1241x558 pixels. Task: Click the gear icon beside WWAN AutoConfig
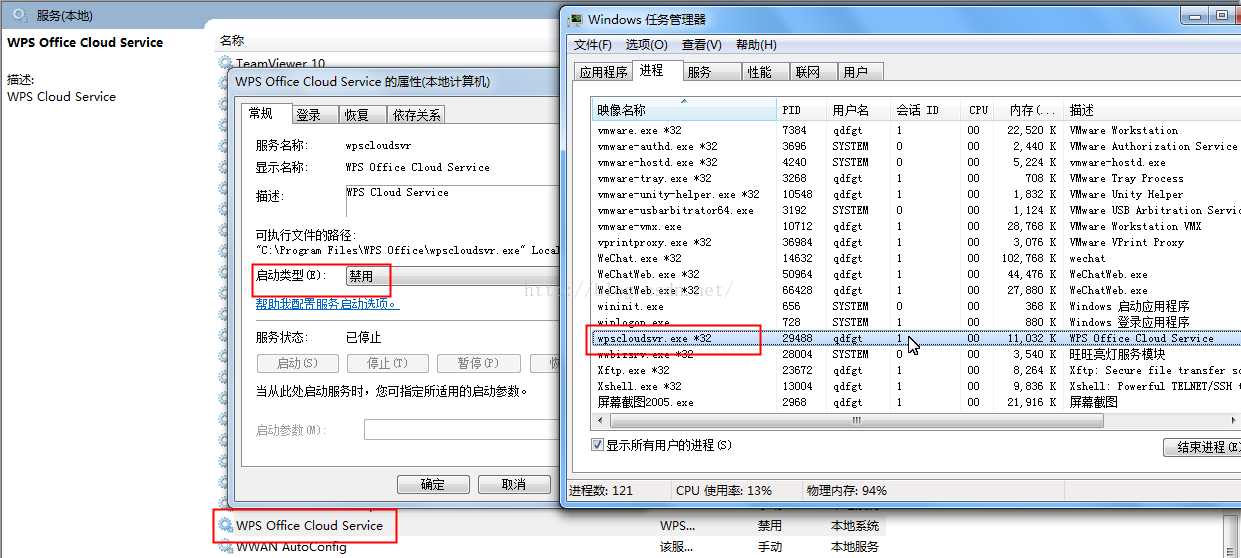(226, 547)
